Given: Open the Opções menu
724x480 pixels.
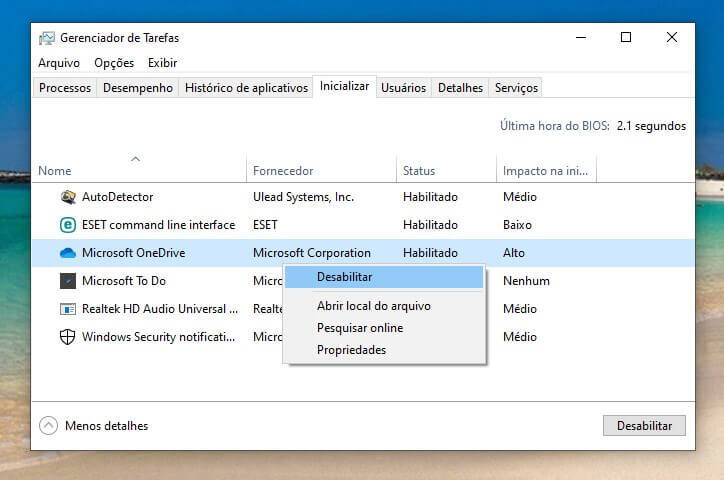Looking at the screenshot, I should tap(114, 63).
